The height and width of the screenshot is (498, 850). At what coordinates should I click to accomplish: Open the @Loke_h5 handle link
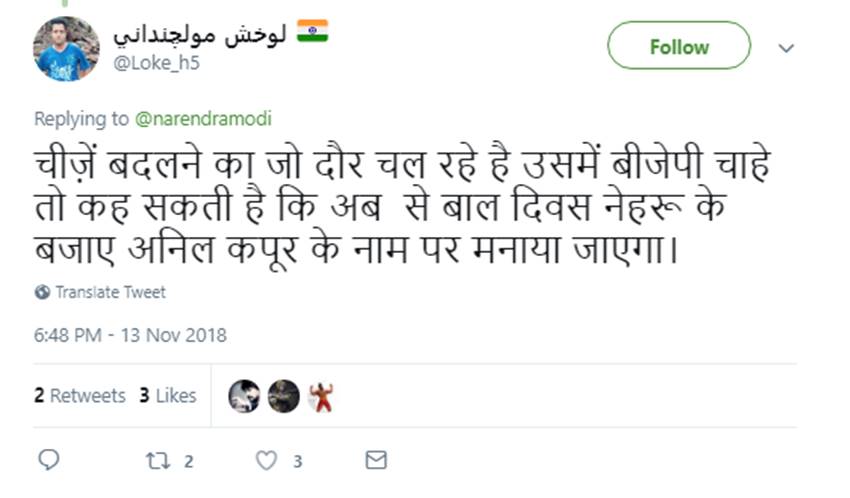point(147,61)
